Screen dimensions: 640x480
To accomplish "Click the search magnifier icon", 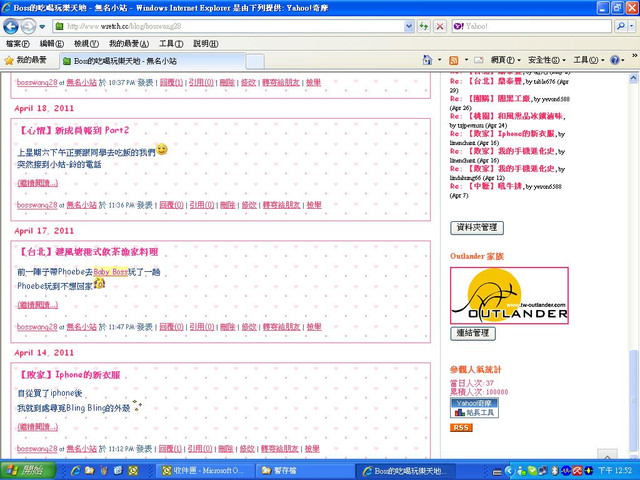I will (x=620, y=27).
